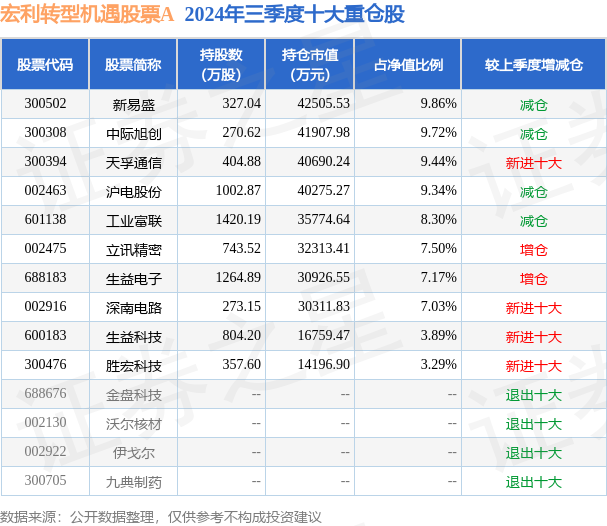Select stock name 天孚通信
The height and width of the screenshot is (526, 607).
click(x=134, y=163)
